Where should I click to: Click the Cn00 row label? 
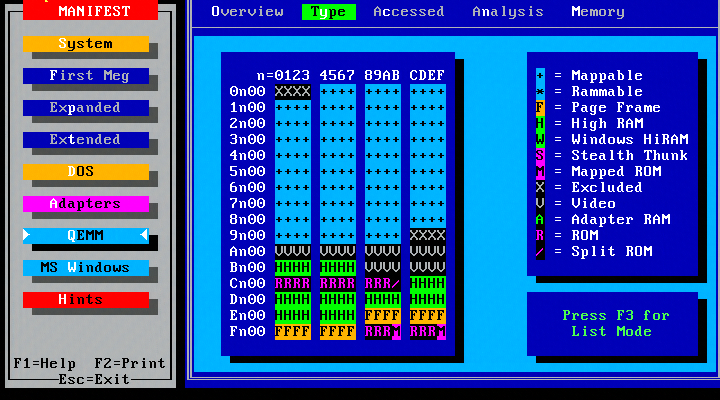click(248, 284)
